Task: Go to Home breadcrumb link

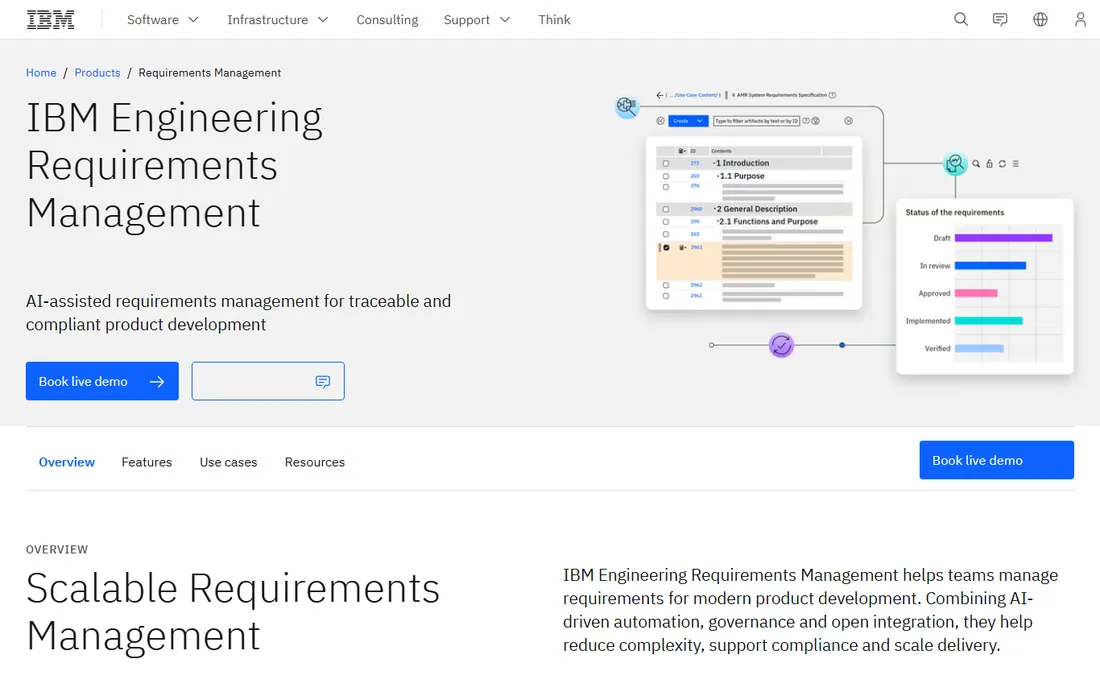Action: point(41,73)
